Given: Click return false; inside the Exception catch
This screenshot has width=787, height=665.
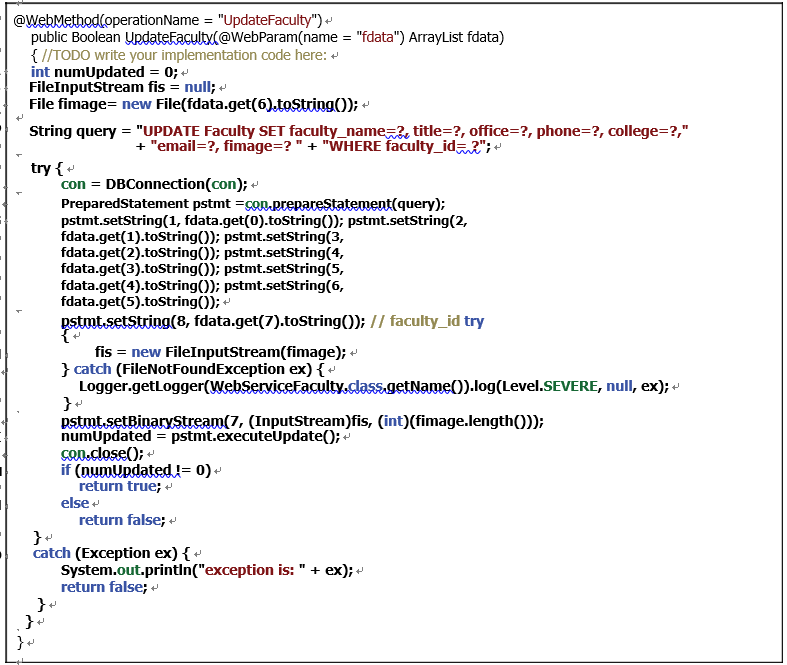Looking at the screenshot, I should click(x=104, y=587).
